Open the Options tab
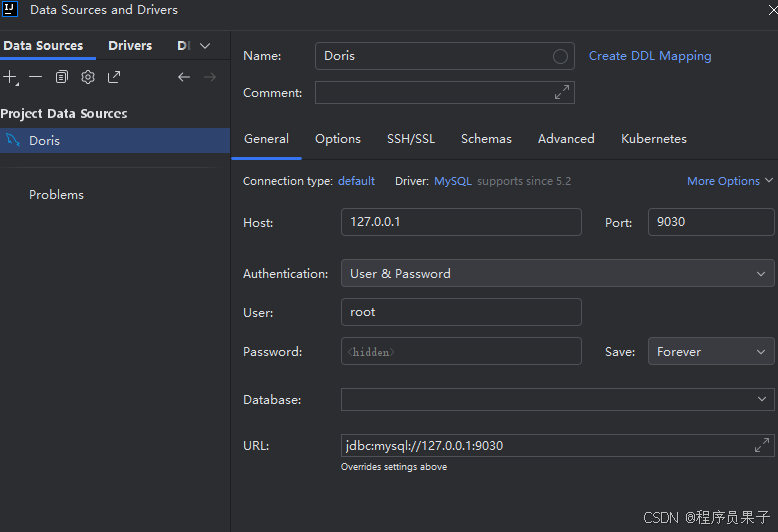This screenshot has width=778, height=532. [338, 139]
